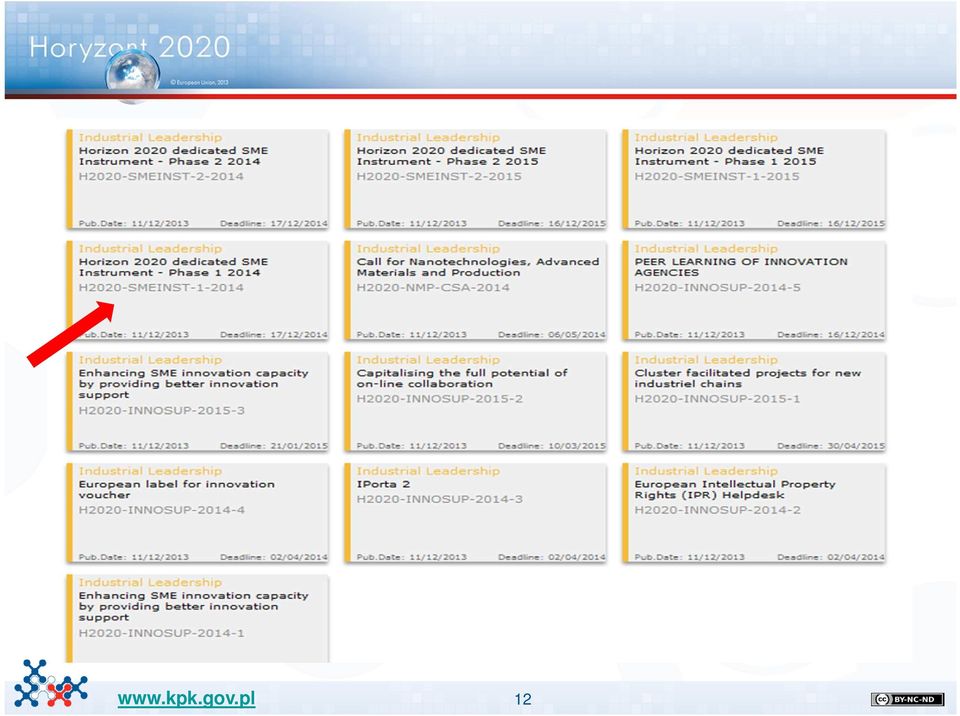
Task: Select the H2020-INNOSUP-2015-2 call code
Action: (x=440, y=399)
